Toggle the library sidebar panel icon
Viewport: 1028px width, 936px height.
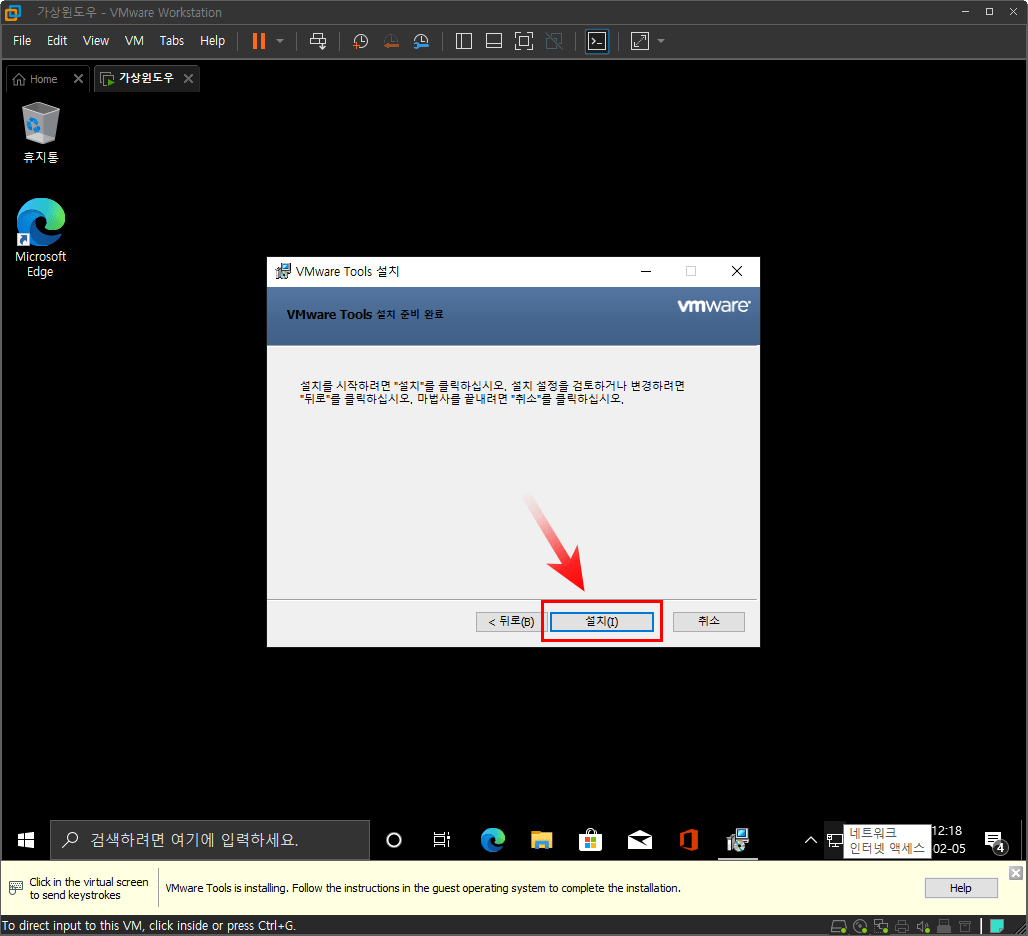point(464,41)
